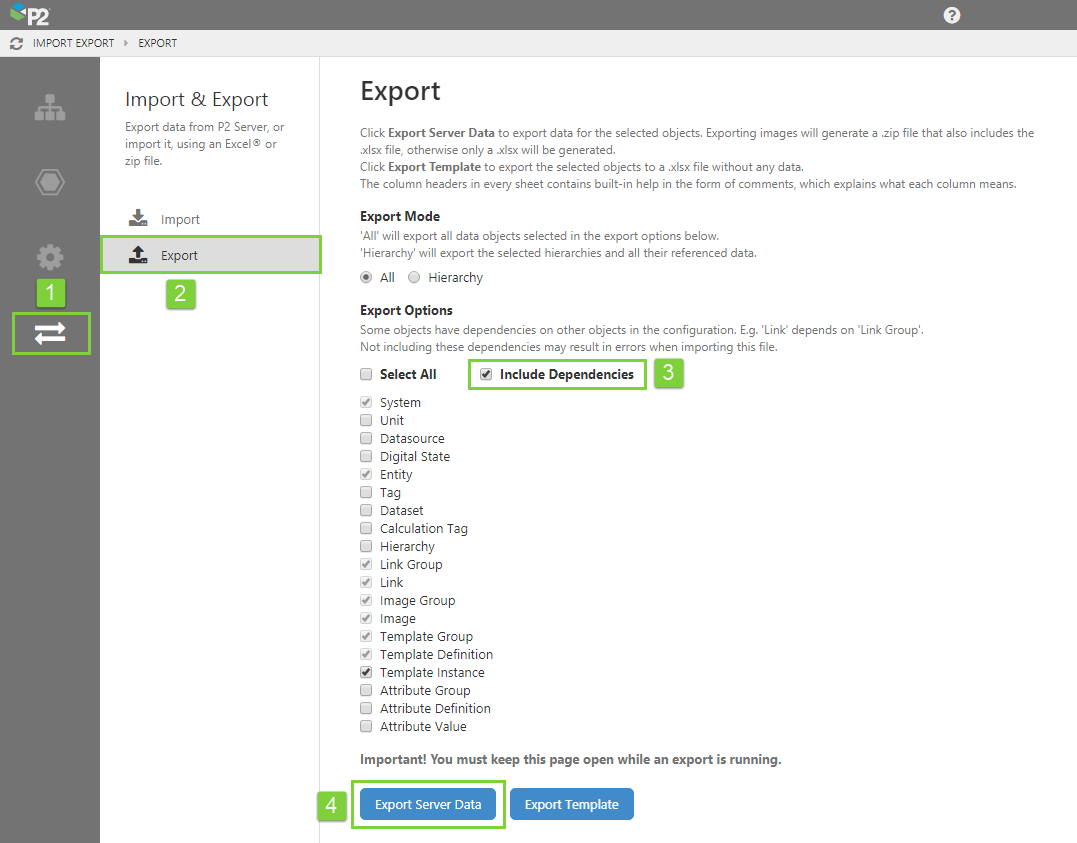Click IMPORT EXPORT breadcrumb link

pyautogui.click(x=73, y=44)
